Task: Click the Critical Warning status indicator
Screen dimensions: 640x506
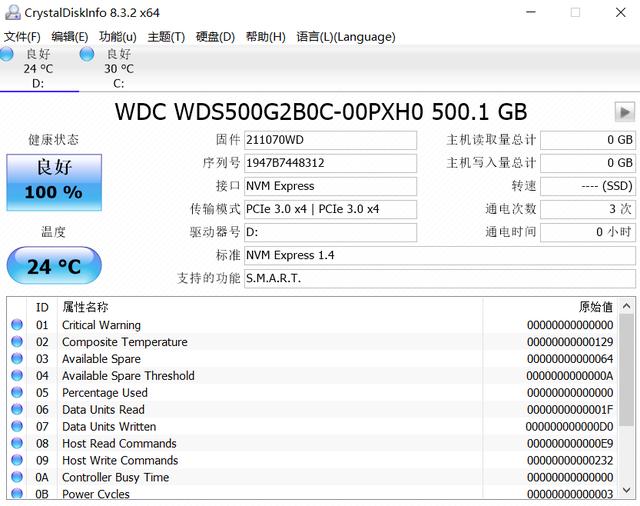Action: [17, 325]
